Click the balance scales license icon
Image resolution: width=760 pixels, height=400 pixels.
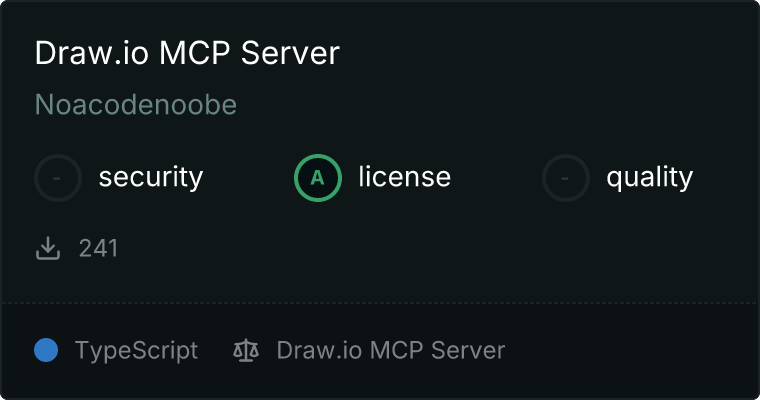pyautogui.click(x=246, y=351)
